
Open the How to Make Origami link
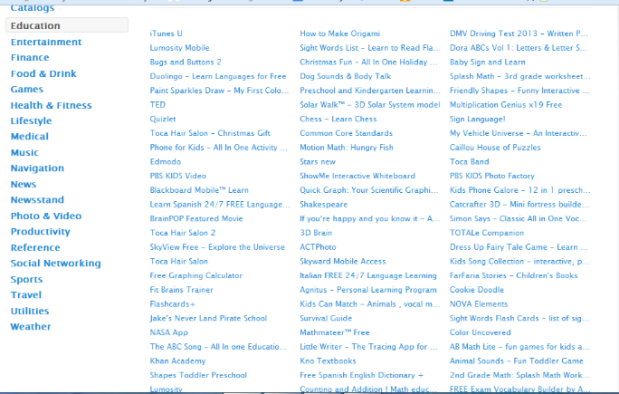(340, 34)
